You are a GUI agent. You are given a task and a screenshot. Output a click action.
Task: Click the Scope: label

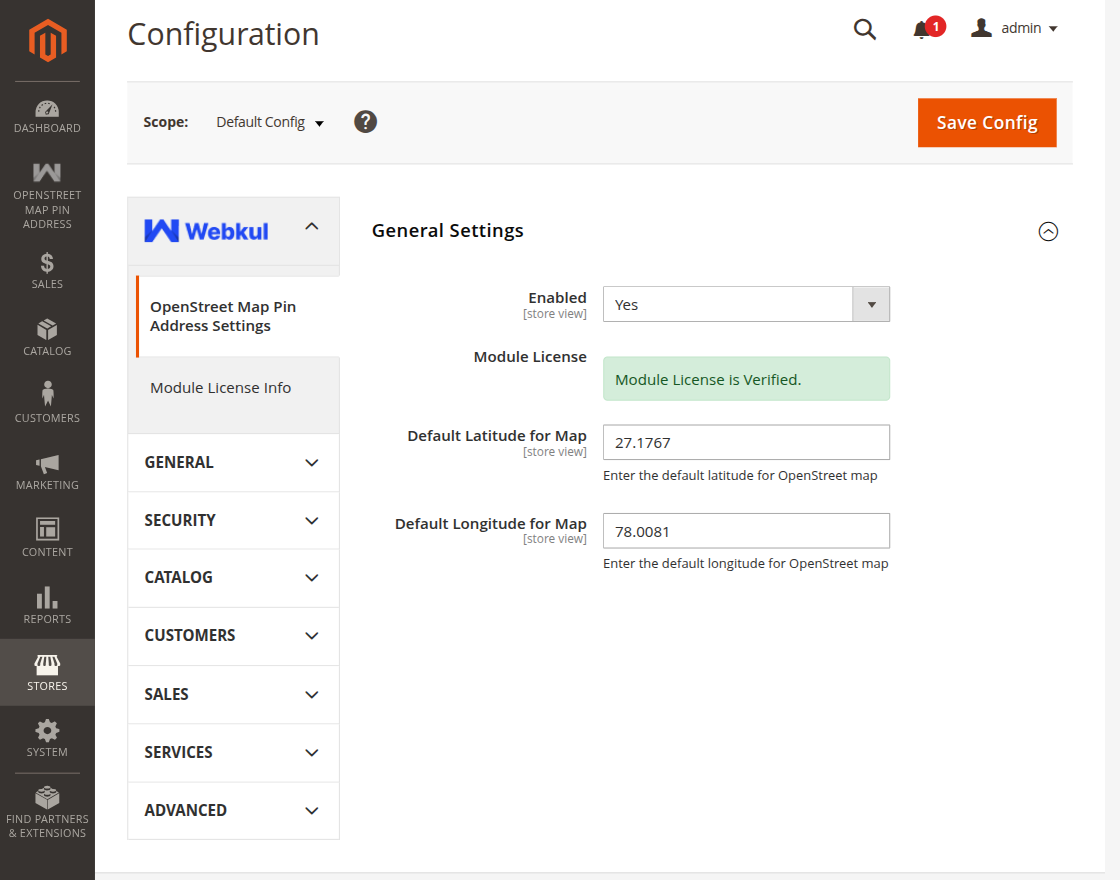(x=166, y=122)
